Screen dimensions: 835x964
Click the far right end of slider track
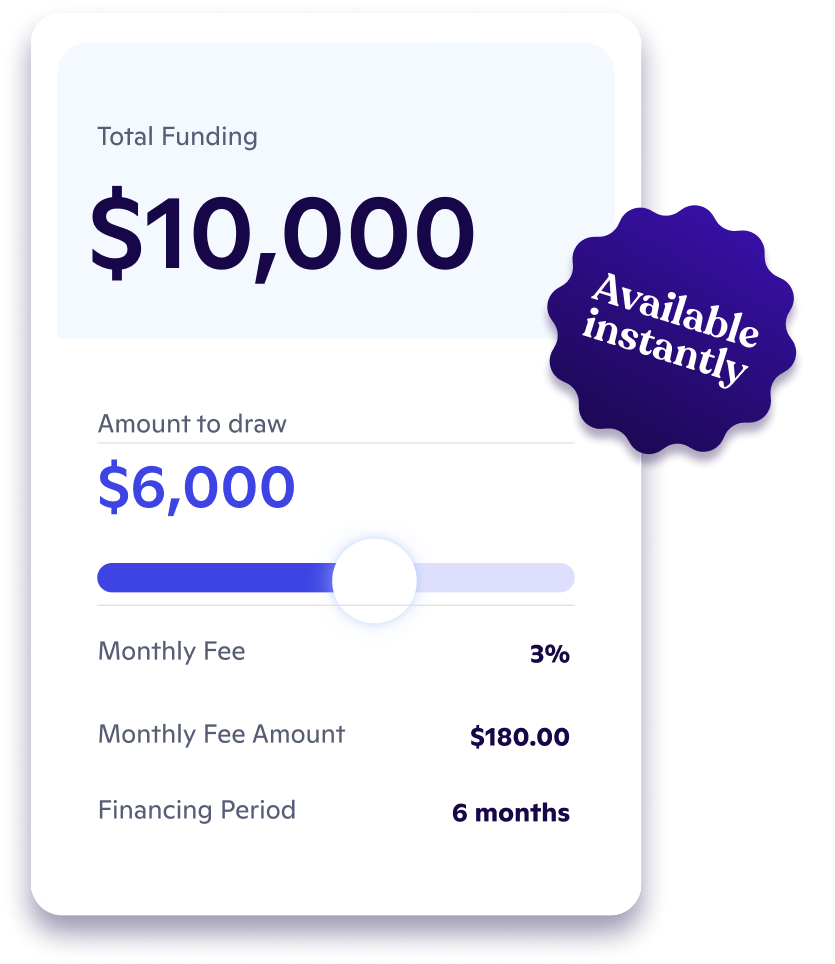pyautogui.click(x=566, y=578)
